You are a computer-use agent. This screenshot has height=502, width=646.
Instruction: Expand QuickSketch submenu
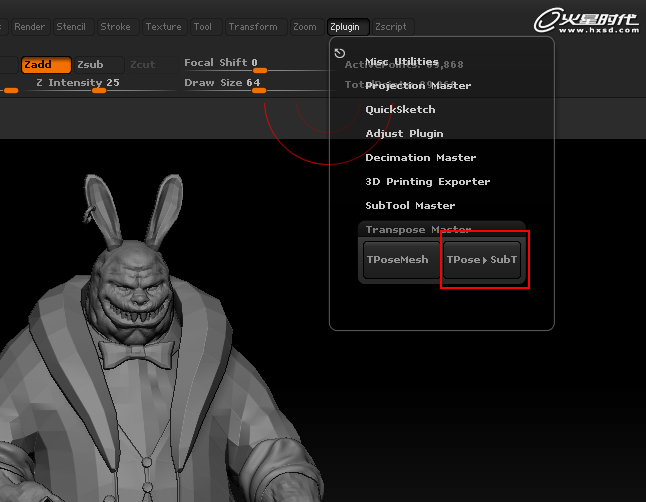click(x=400, y=110)
